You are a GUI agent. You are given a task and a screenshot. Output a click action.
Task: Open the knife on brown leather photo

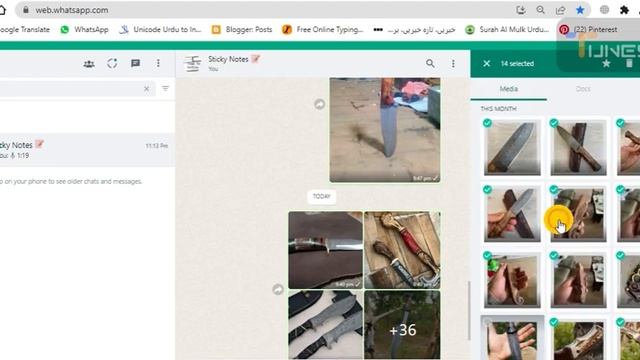[x=325, y=250]
